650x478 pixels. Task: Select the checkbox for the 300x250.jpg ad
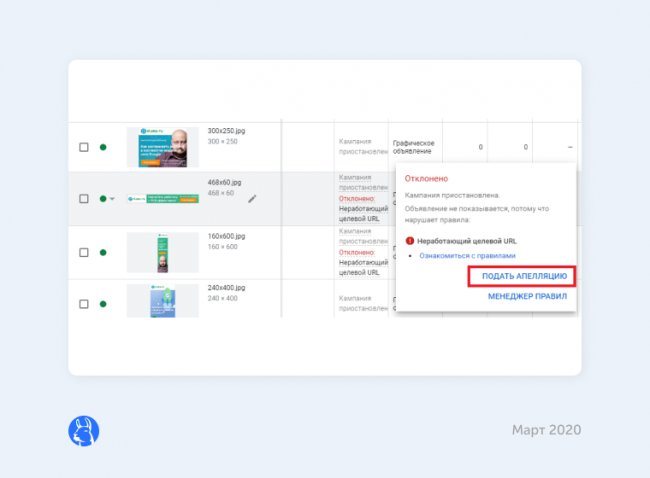pos(84,147)
